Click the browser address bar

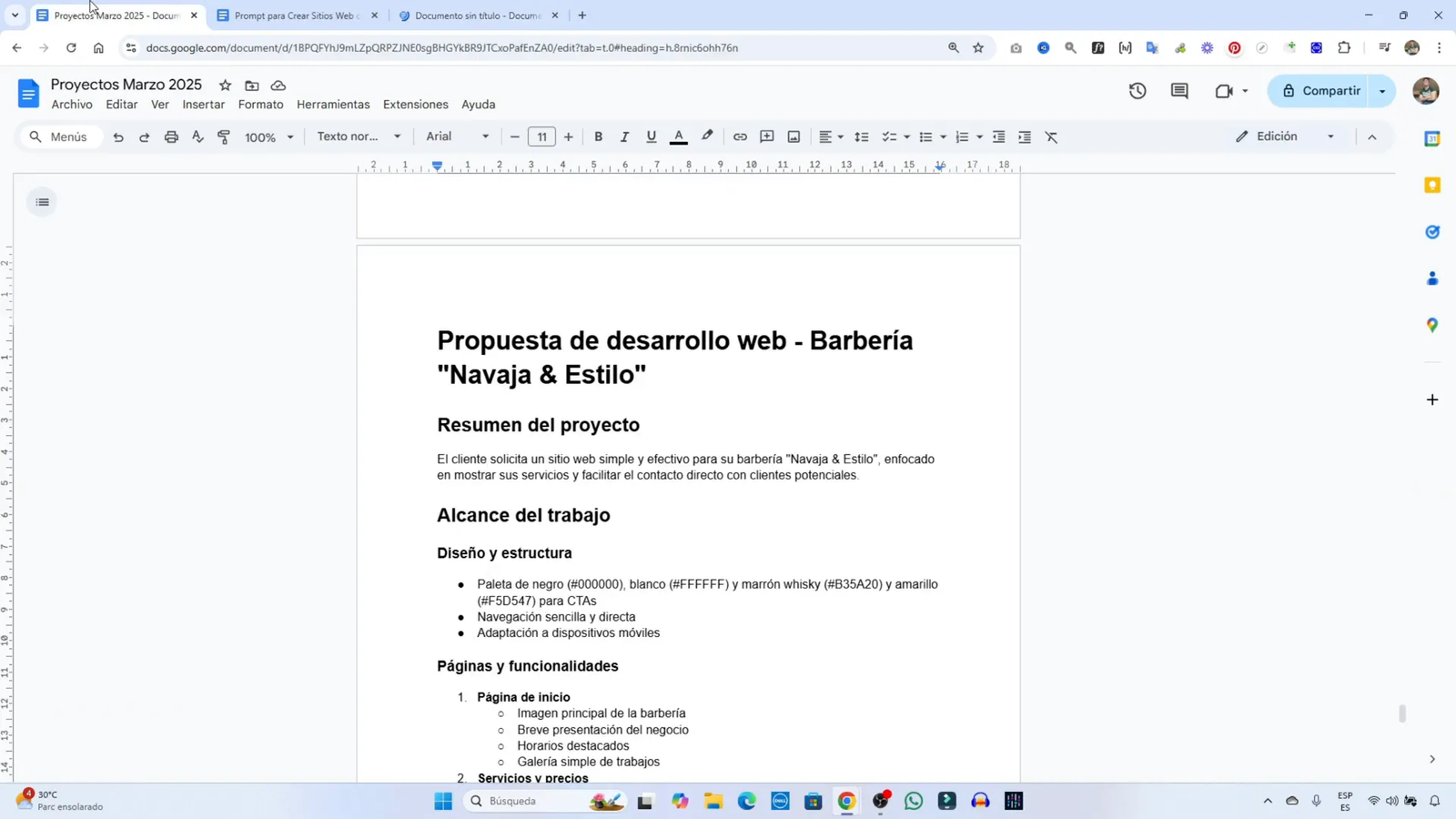pyautogui.click(x=546, y=47)
